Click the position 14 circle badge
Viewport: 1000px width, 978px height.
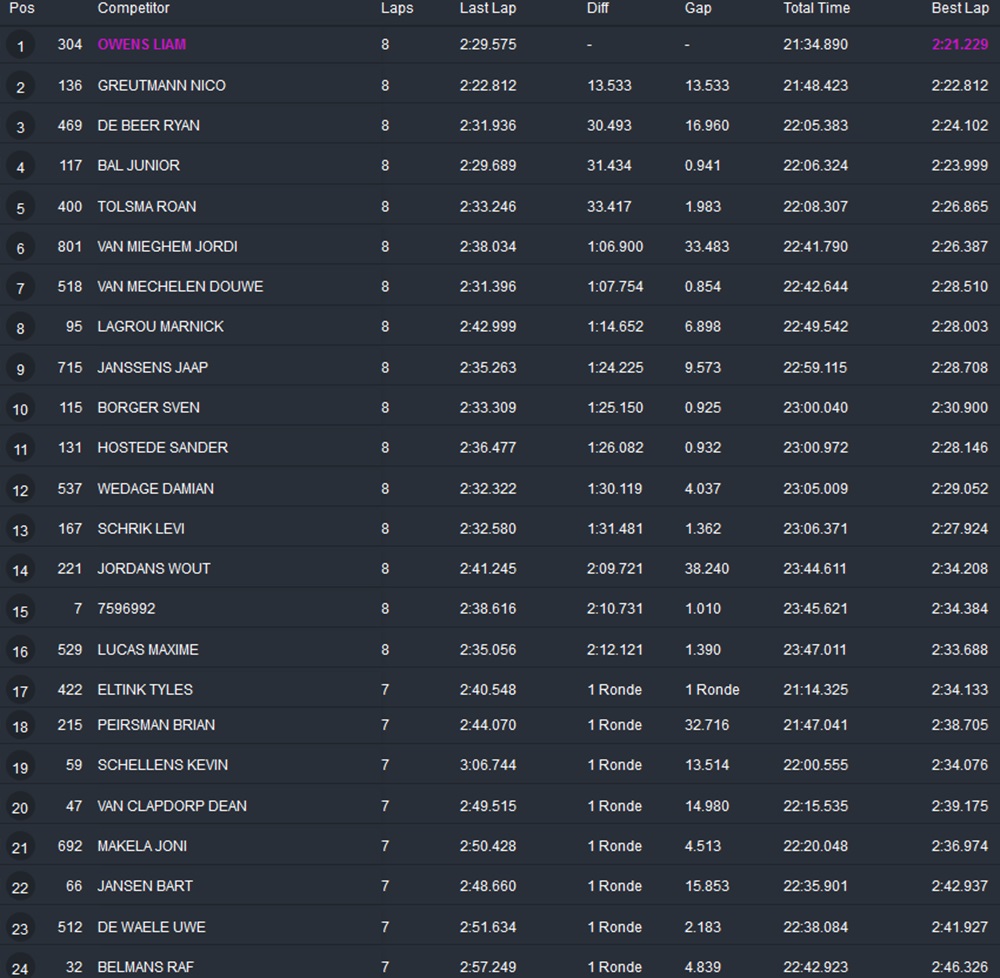[20, 570]
